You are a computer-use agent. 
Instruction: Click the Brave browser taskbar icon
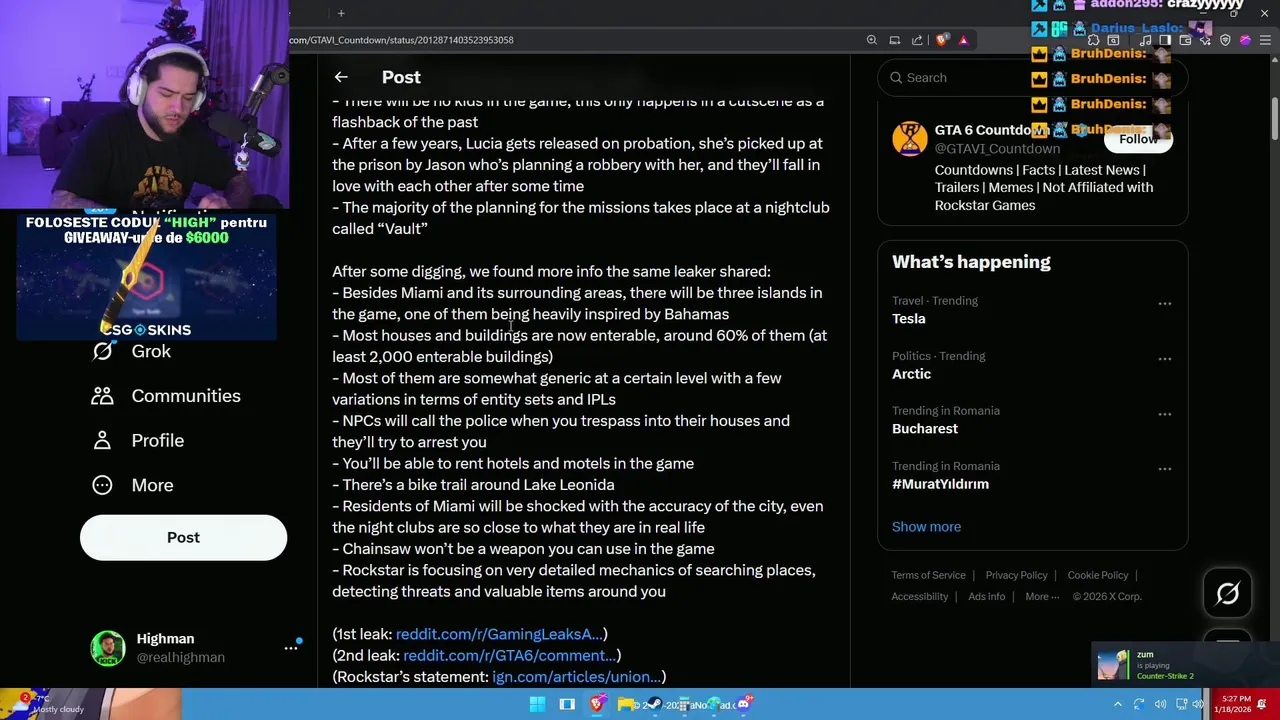tap(597, 704)
